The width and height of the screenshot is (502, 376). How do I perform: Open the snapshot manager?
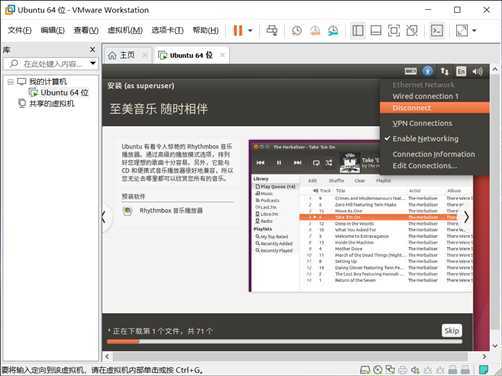coord(333,31)
